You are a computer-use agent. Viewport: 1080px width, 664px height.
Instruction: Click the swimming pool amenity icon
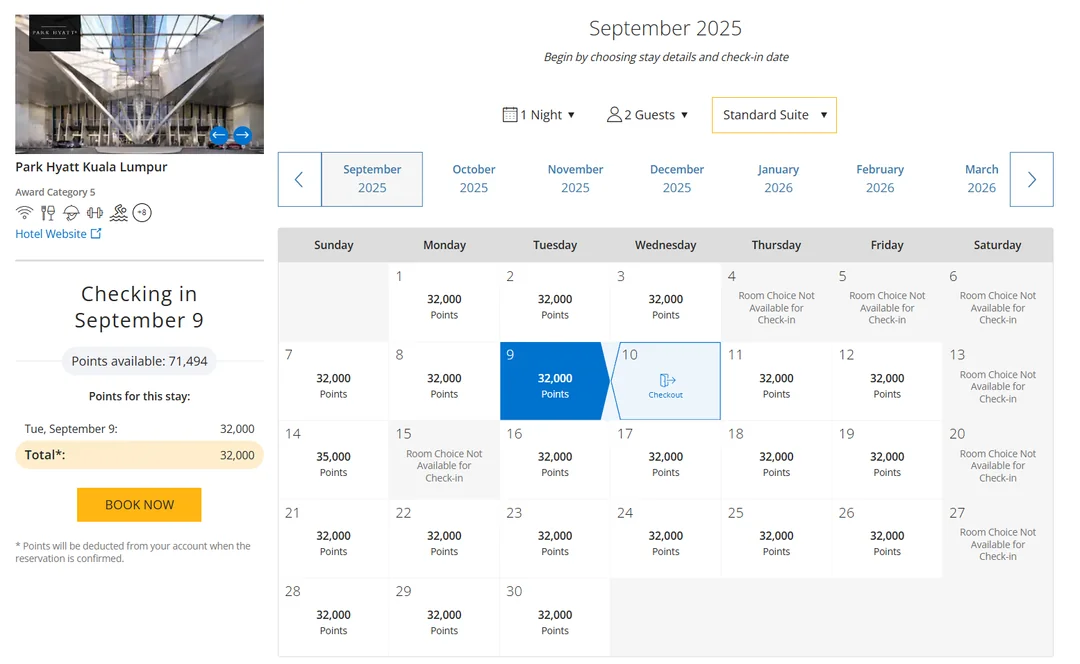pos(119,212)
